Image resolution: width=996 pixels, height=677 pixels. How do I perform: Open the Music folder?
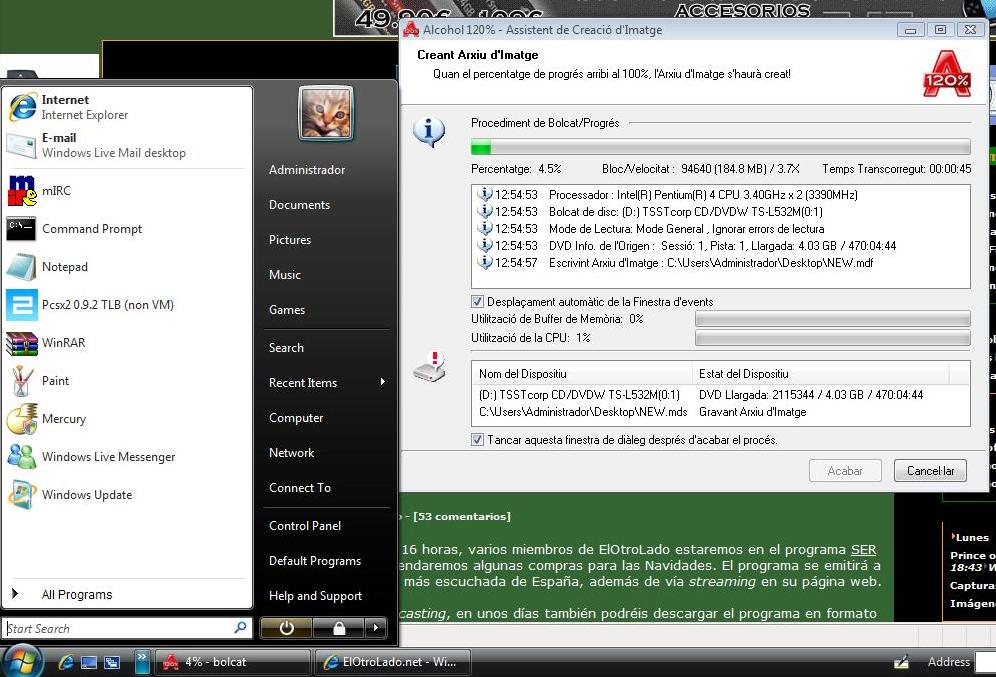326,274
